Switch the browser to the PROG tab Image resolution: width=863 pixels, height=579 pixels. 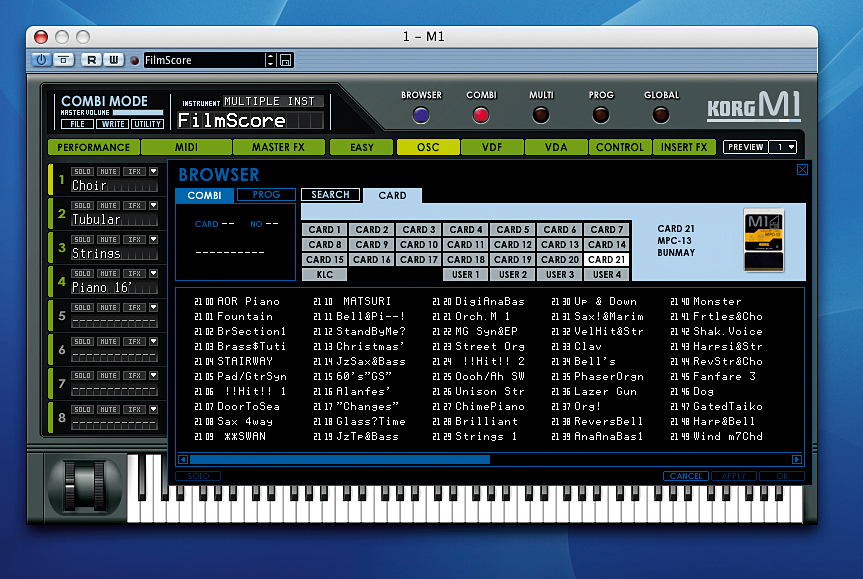pyautogui.click(x=266, y=195)
